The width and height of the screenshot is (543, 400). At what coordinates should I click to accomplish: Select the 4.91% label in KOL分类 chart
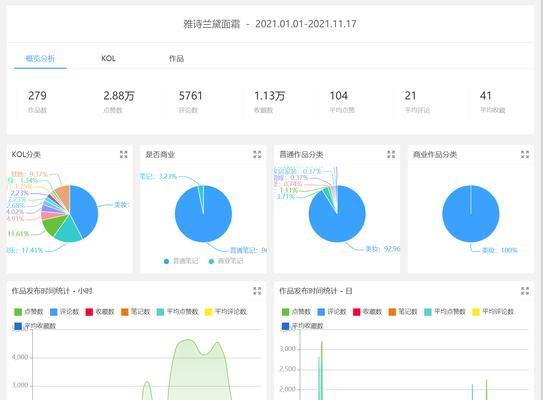[15, 219]
